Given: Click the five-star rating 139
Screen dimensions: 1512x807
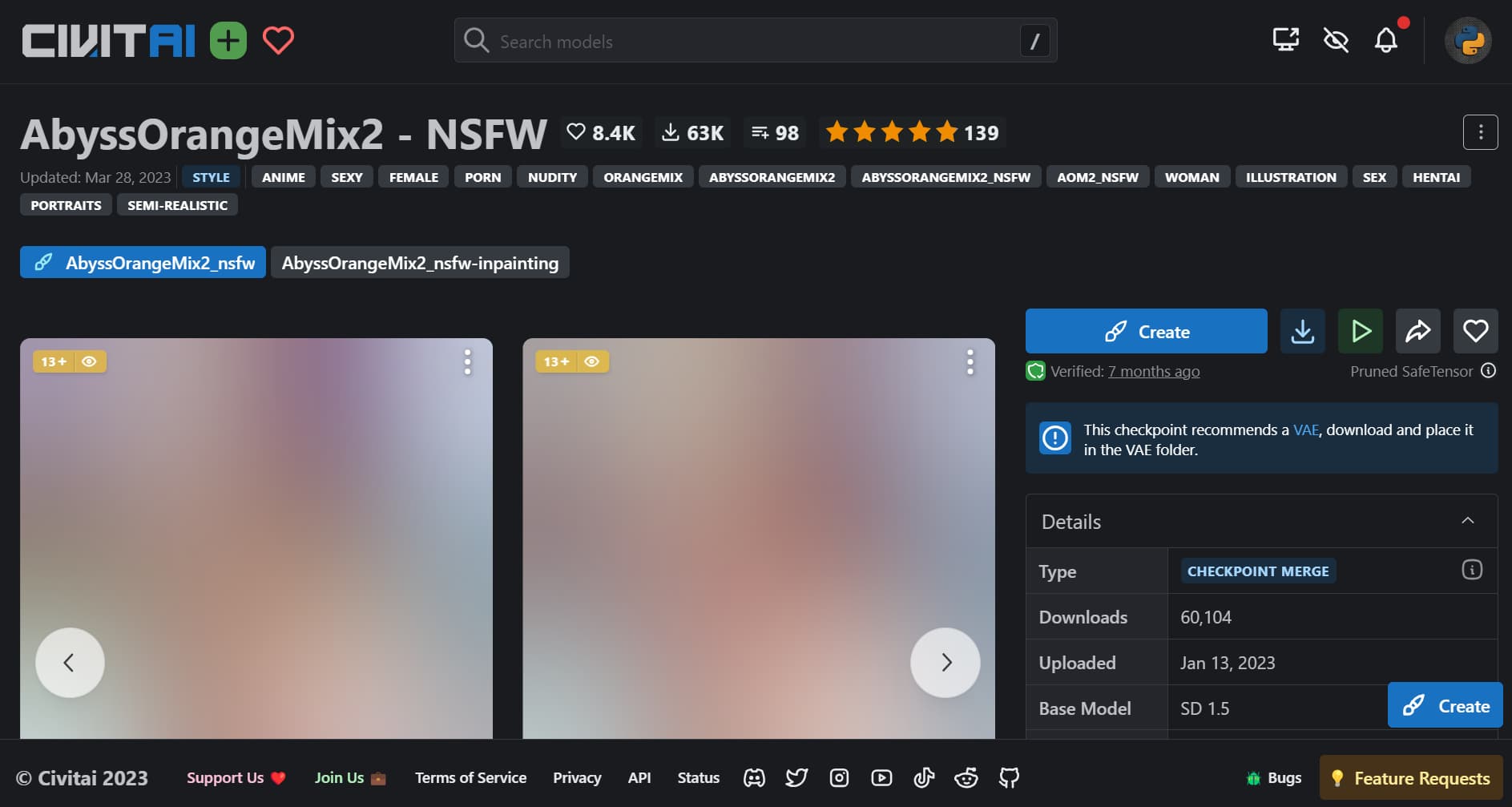Looking at the screenshot, I should [x=912, y=132].
